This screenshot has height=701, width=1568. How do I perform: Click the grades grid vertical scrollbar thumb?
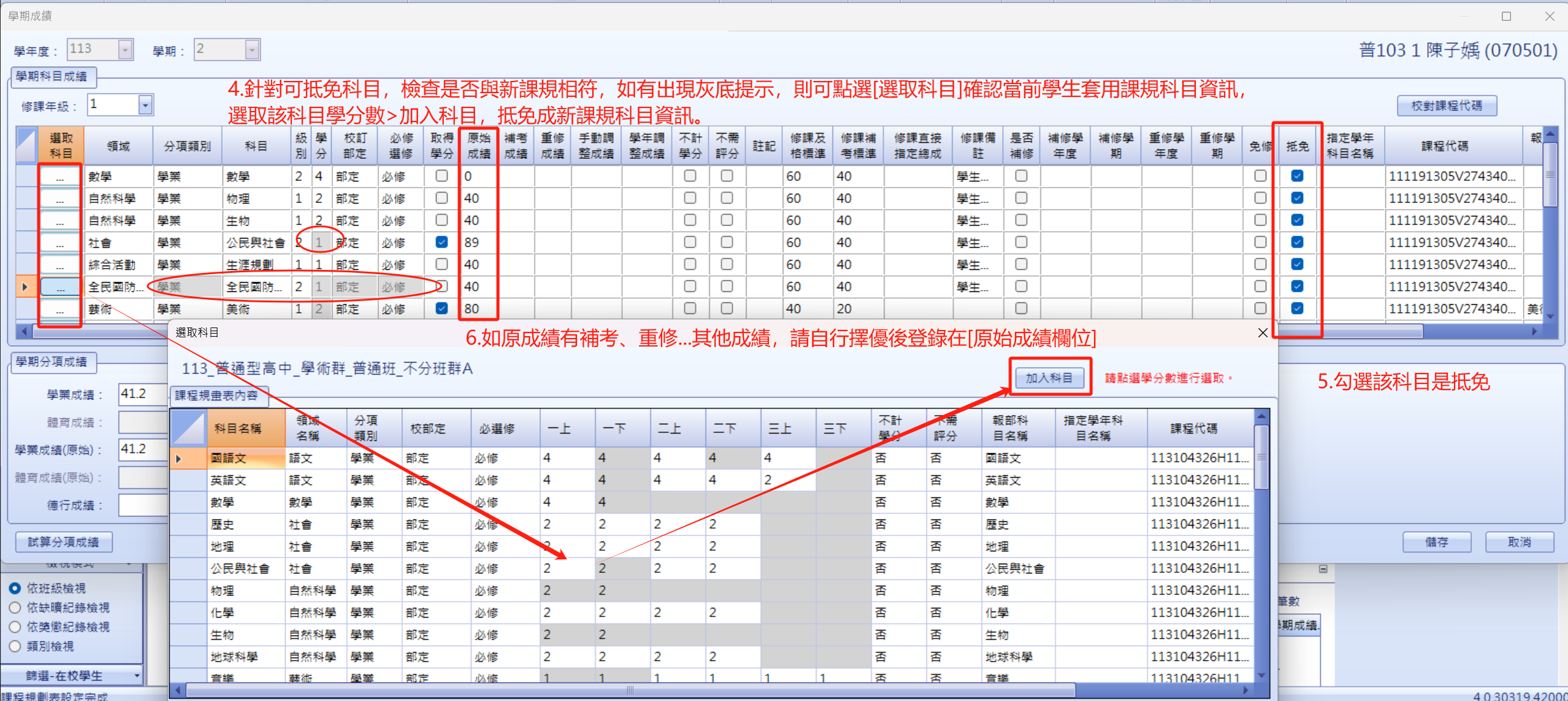1550,175
